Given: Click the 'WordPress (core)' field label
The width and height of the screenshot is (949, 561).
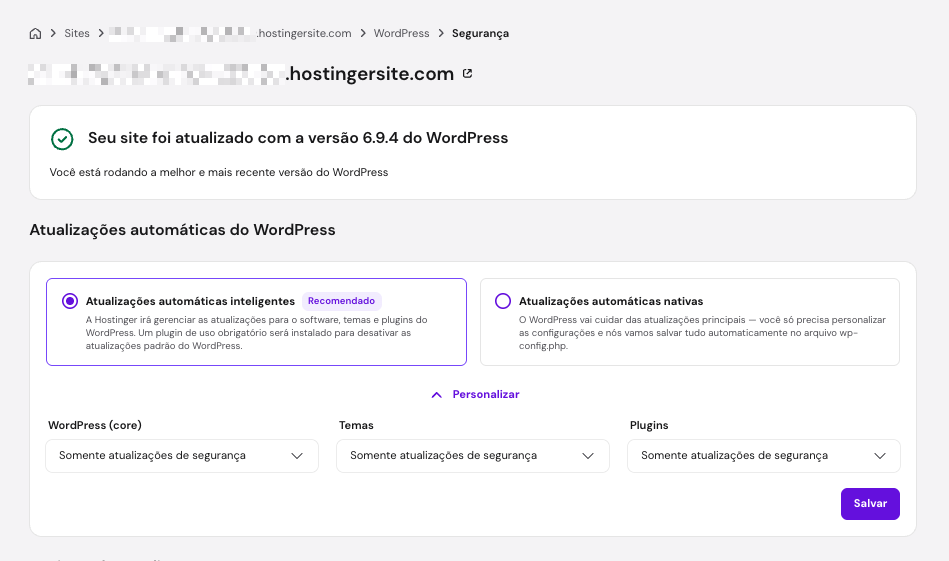Looking at the screenshot, I should pos(95,425).
